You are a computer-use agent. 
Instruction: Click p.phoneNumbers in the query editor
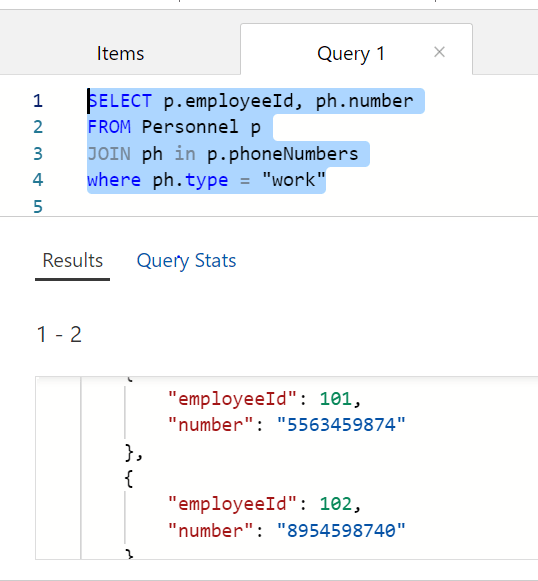[283, 154]
